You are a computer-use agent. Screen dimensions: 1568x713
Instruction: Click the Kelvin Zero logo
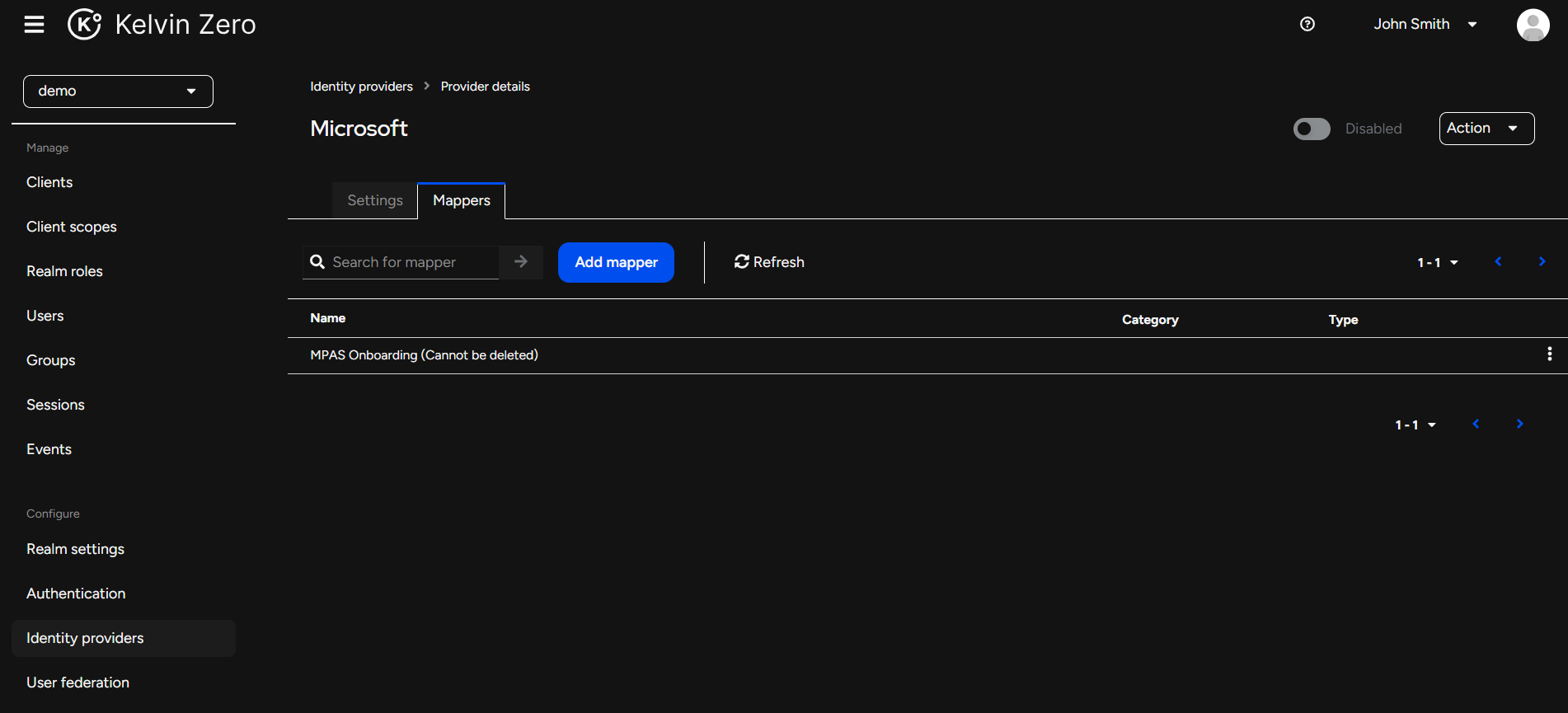(x=162, y=25)
